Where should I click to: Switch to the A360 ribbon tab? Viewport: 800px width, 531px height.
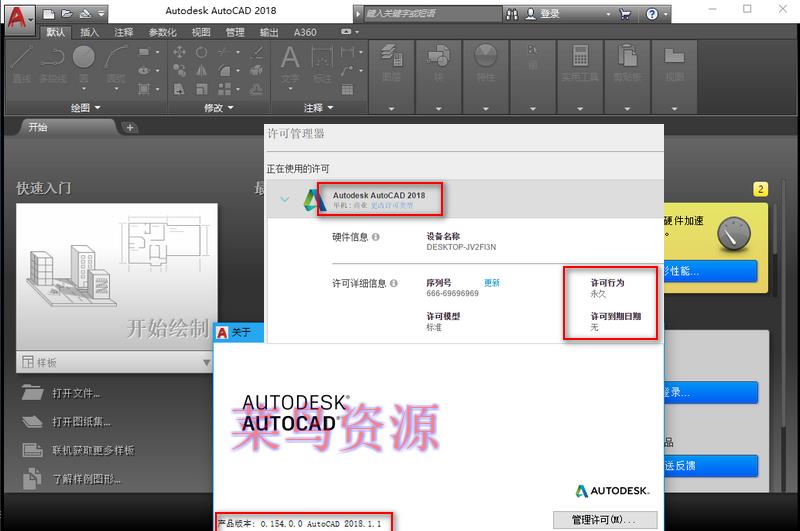pyautogui.click(x=305, y=32)
